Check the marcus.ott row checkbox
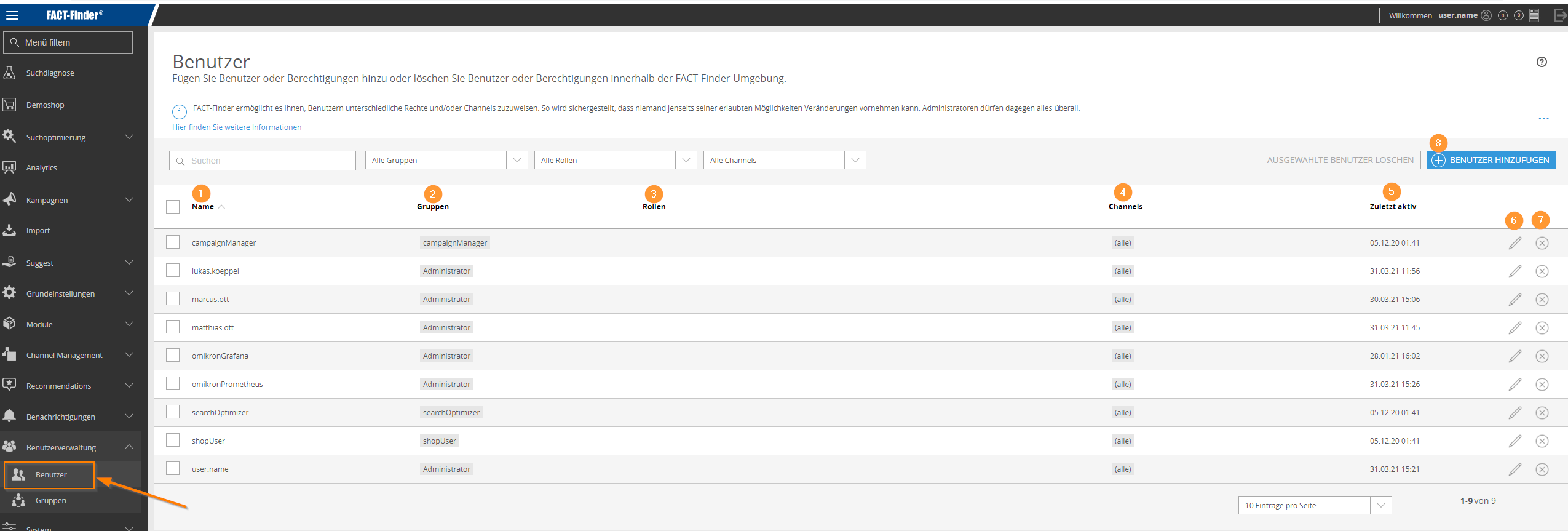Viewport: 1568px width, 531px height. pos(173,298)
